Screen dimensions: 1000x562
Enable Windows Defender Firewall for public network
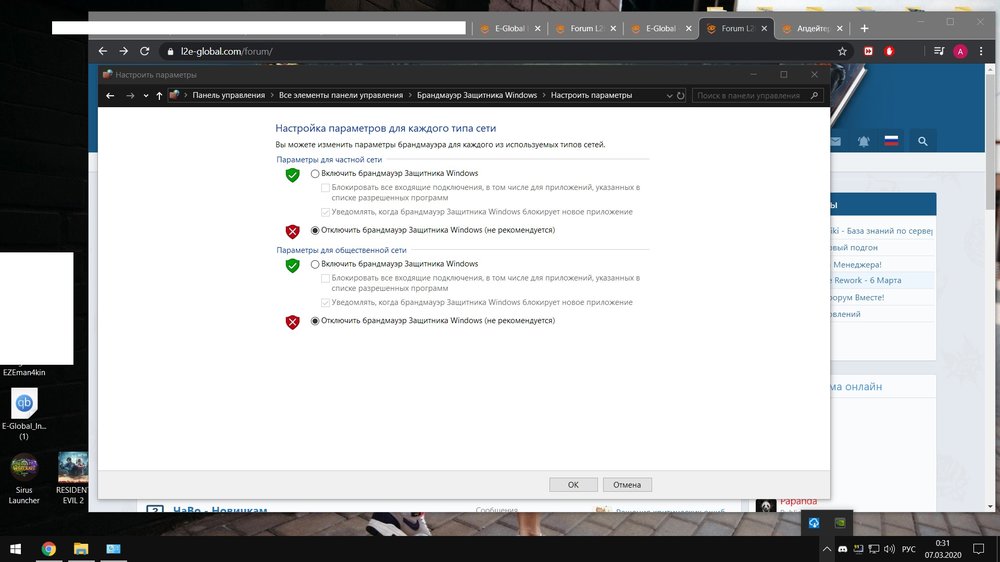tap(316, 264)
